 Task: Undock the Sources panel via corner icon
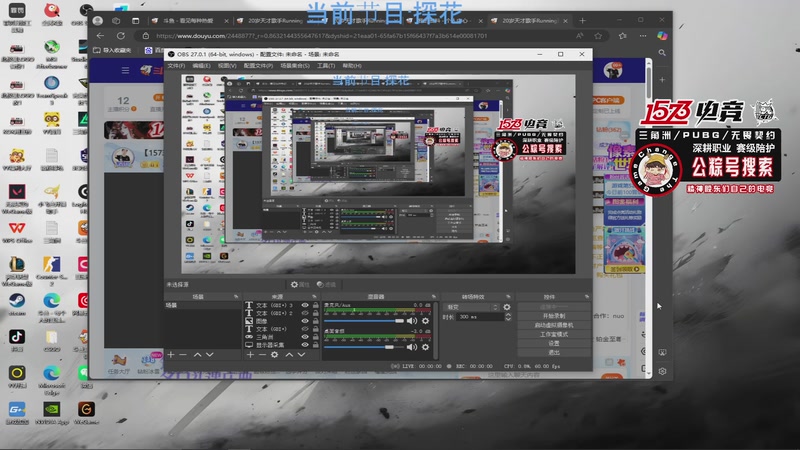314,296
